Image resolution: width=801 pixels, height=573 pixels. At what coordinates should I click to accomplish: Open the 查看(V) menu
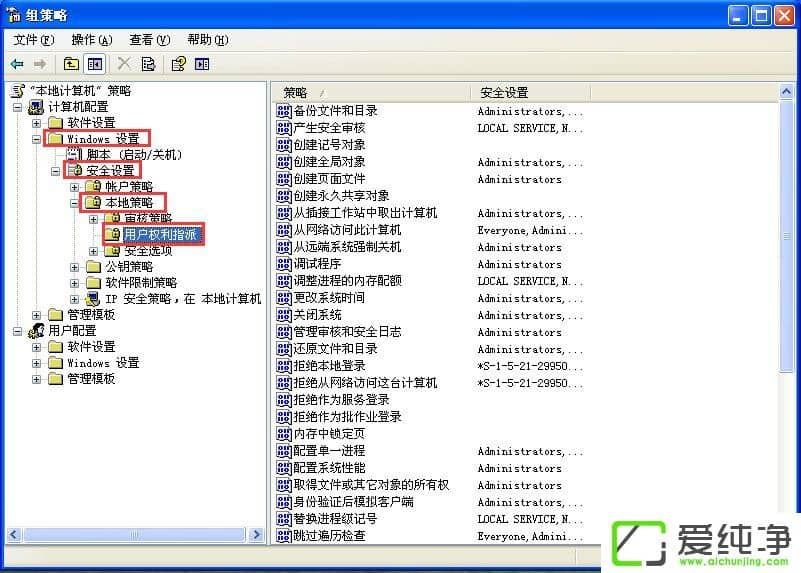pos(149,40)
